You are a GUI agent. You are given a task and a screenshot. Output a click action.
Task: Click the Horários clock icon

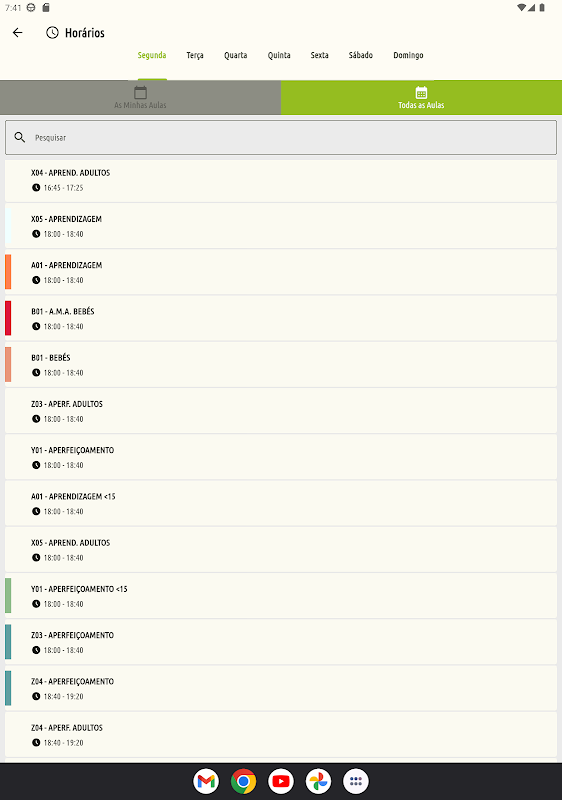(52, 33)
